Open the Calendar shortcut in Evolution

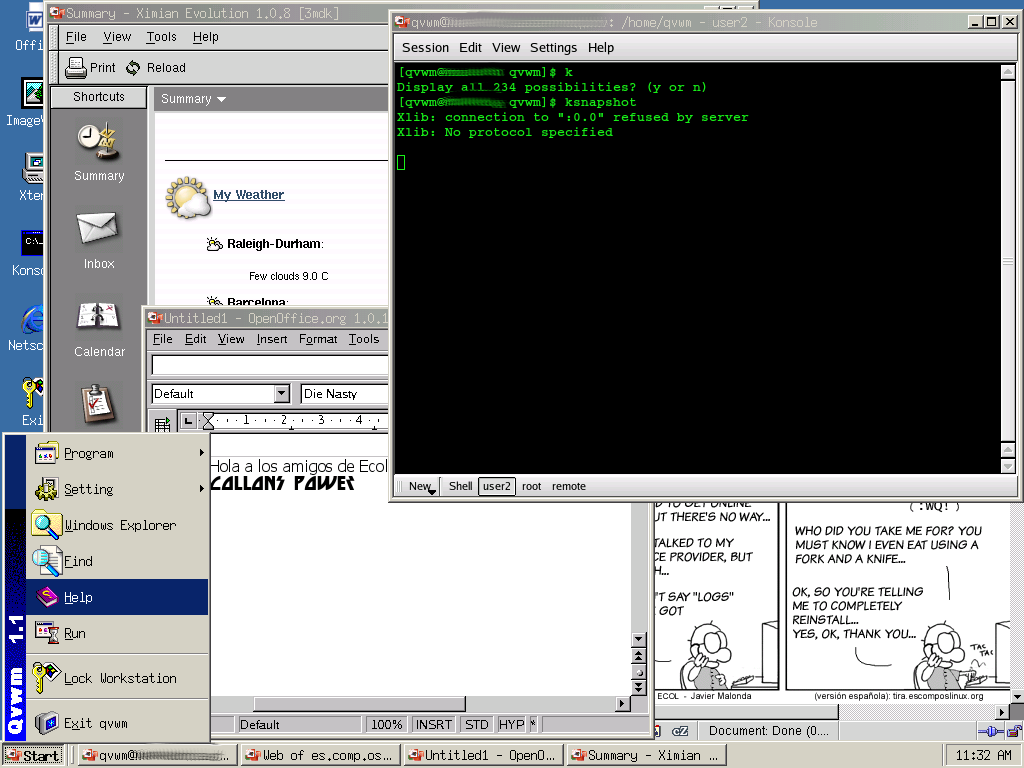(x=98, y=316)
